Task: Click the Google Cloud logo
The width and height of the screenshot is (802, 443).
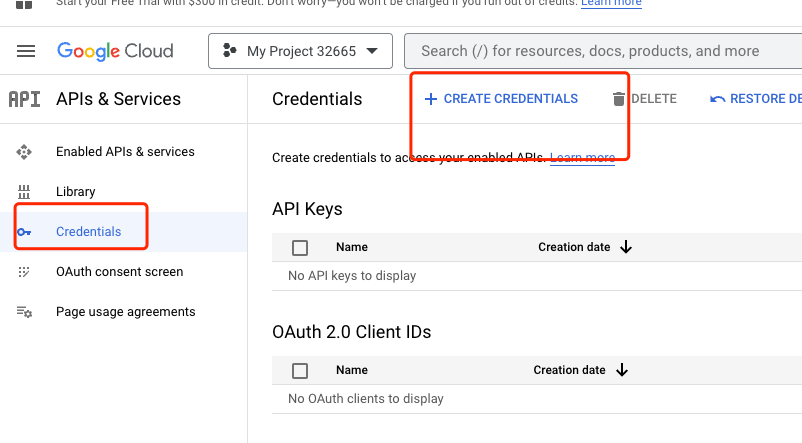Action: 115,51
